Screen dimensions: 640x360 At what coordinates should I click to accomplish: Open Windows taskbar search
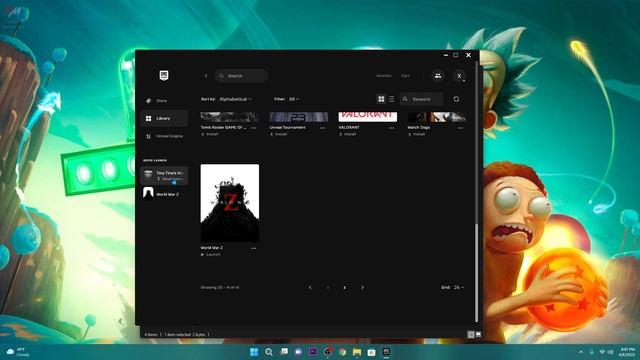(269, 352)
